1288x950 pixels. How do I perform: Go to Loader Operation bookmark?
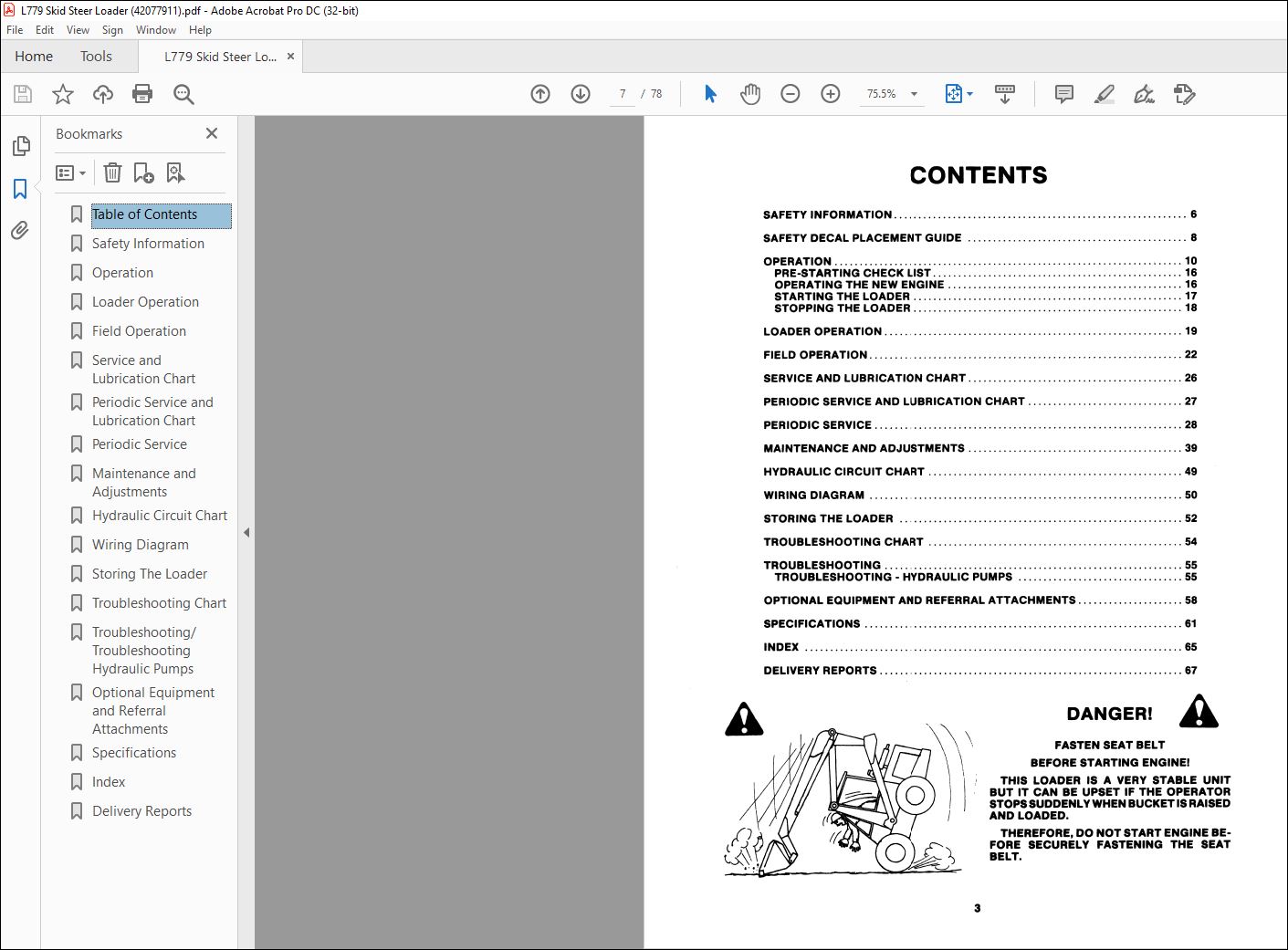pos(145,302)
